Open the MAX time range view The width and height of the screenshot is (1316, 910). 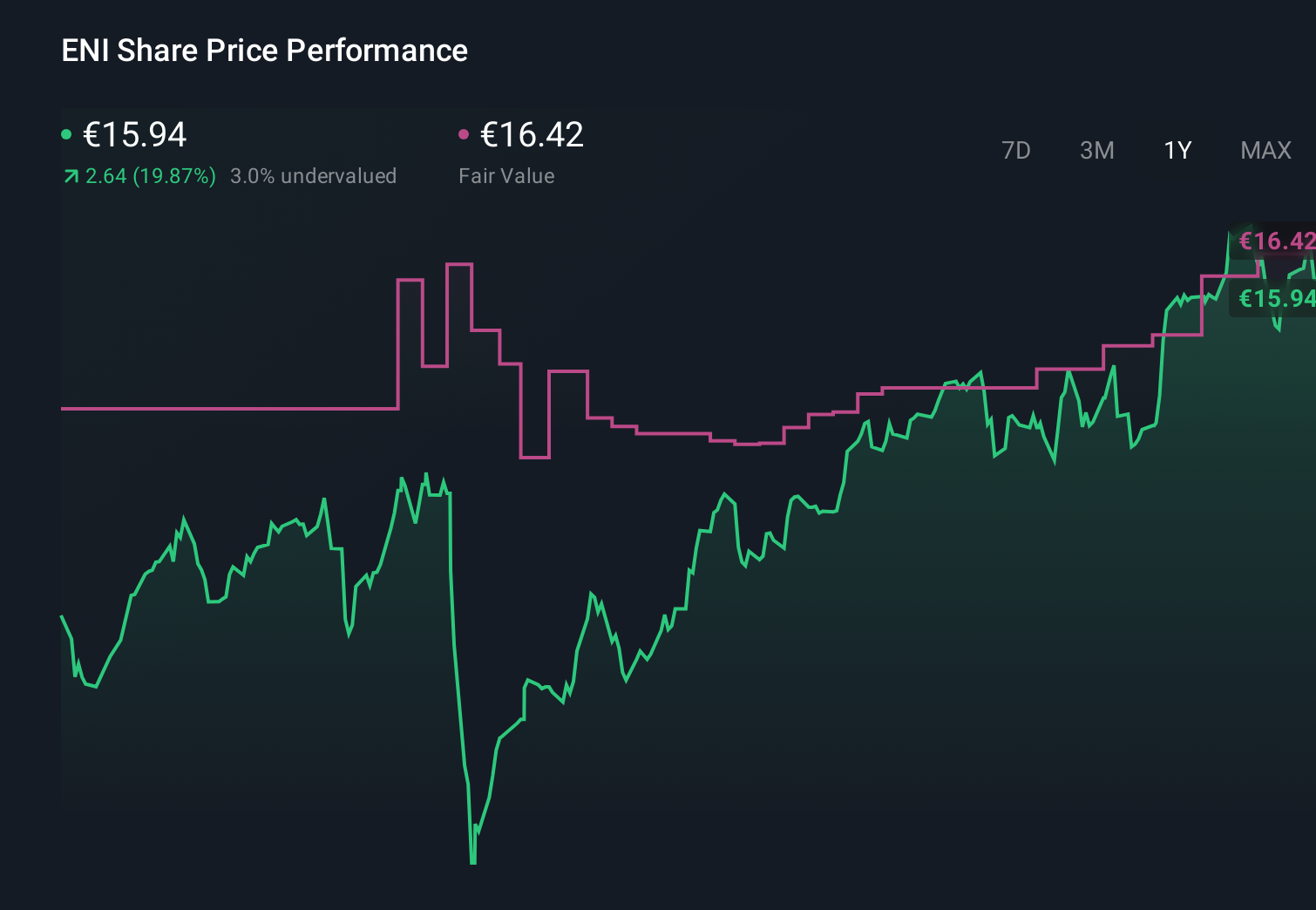pyautogui.click(x=1265, y=150)
